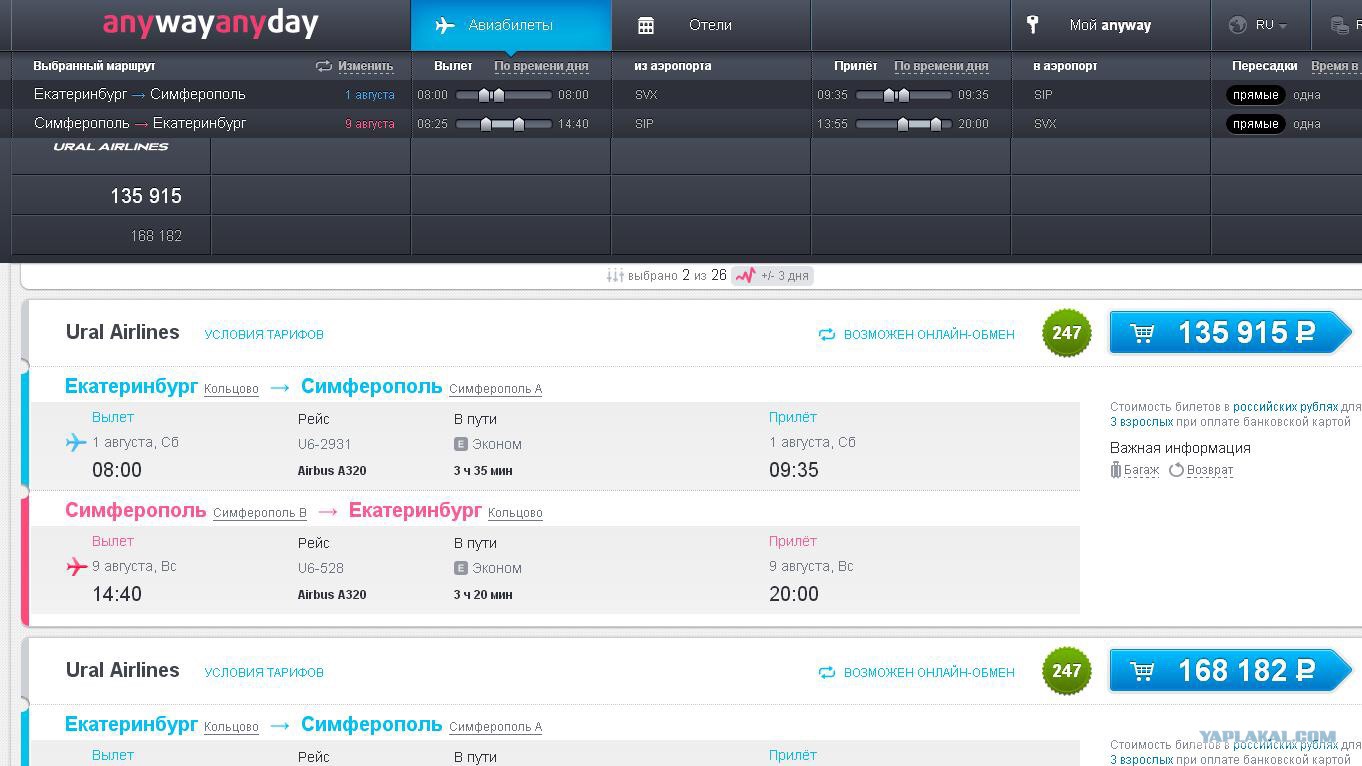
Task: Buy the ticket for 168 182 ₽
Action: point(1230,671)
